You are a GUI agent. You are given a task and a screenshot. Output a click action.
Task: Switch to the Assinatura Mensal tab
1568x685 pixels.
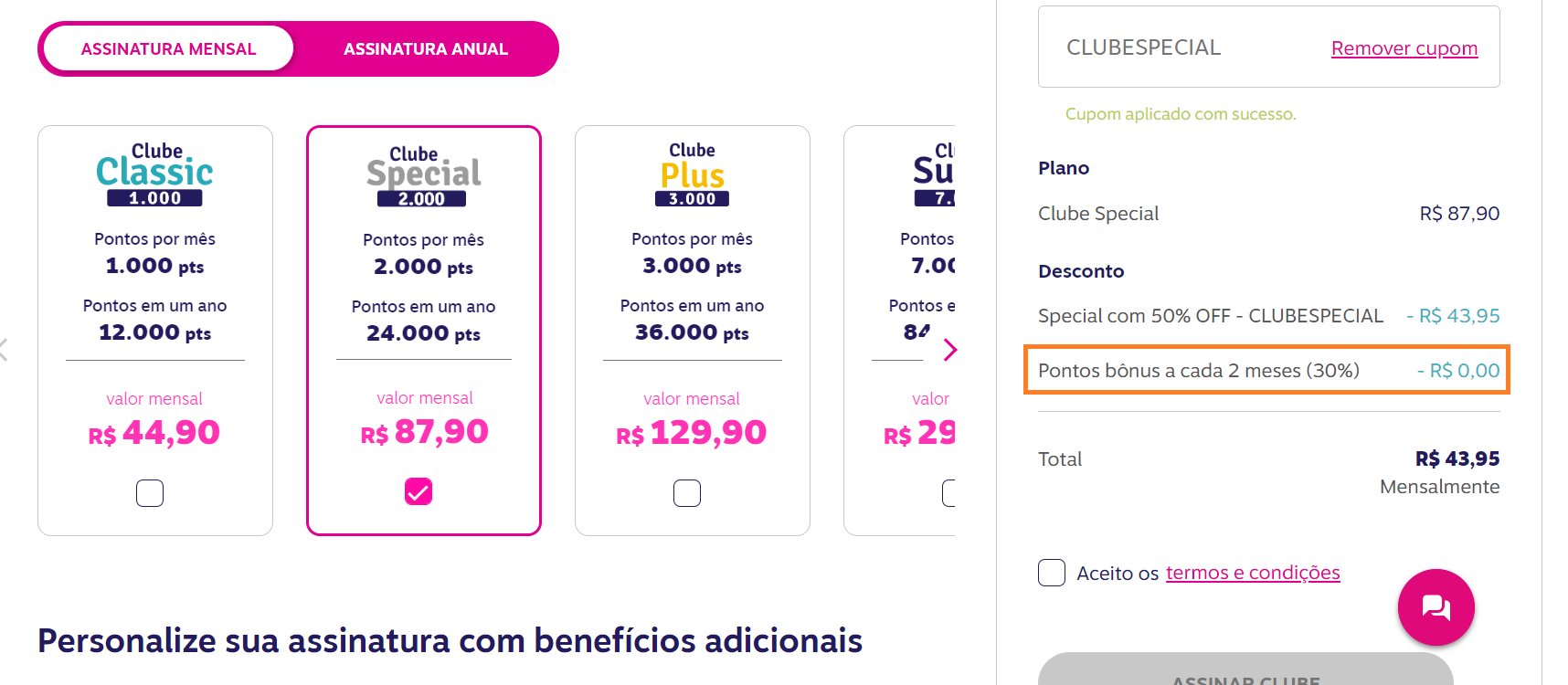(x=168, y=49)
